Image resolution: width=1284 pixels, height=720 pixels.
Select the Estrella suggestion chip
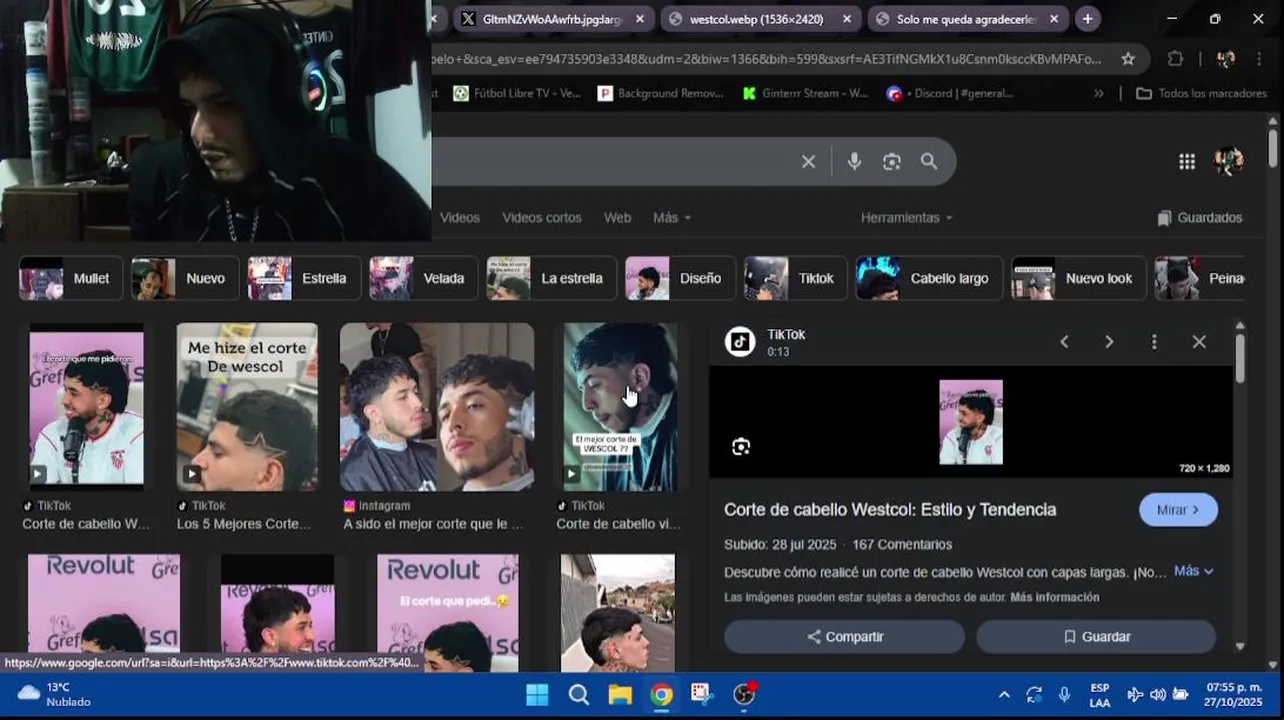tap(304, 279)
